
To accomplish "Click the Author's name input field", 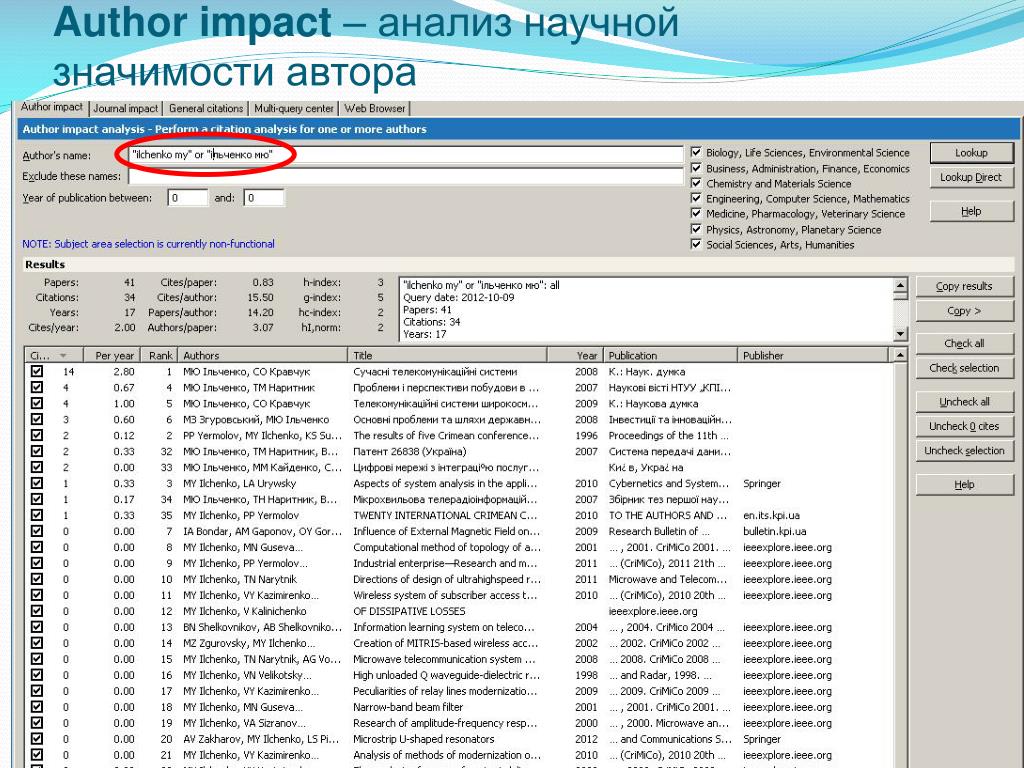I will point(405,155).
